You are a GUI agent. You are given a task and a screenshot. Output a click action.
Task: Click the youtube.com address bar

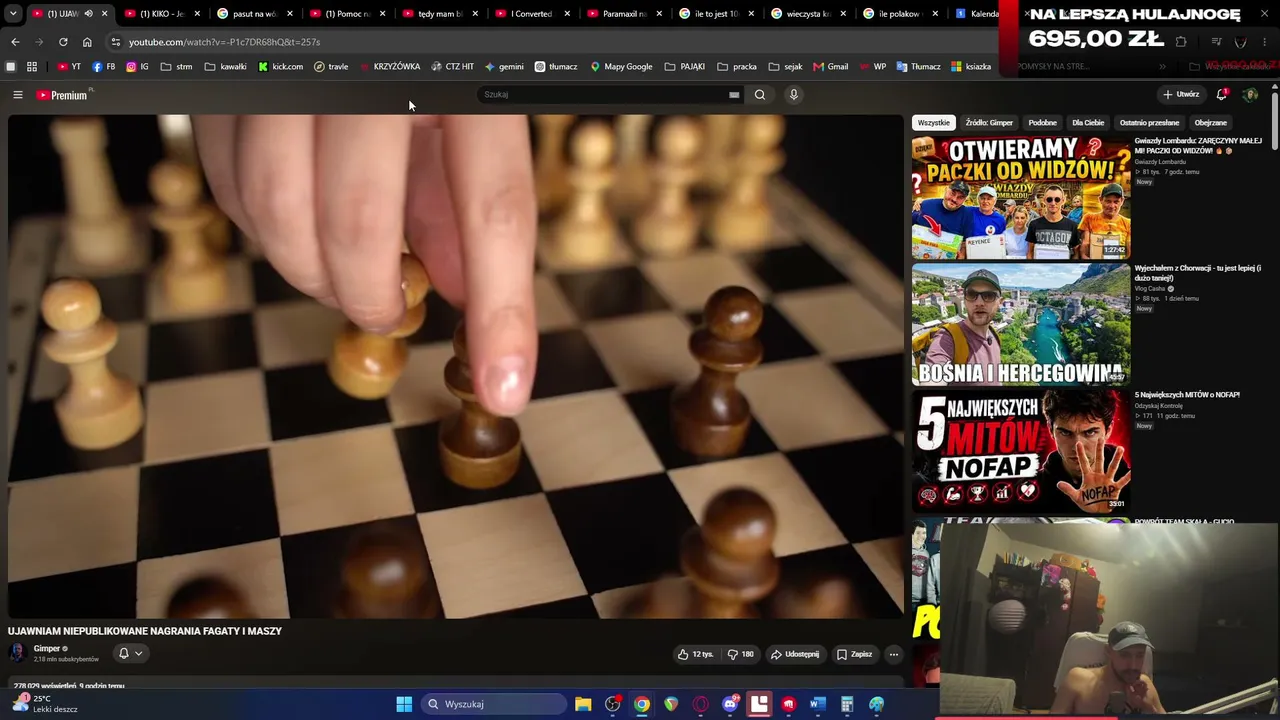coord(555,42)
